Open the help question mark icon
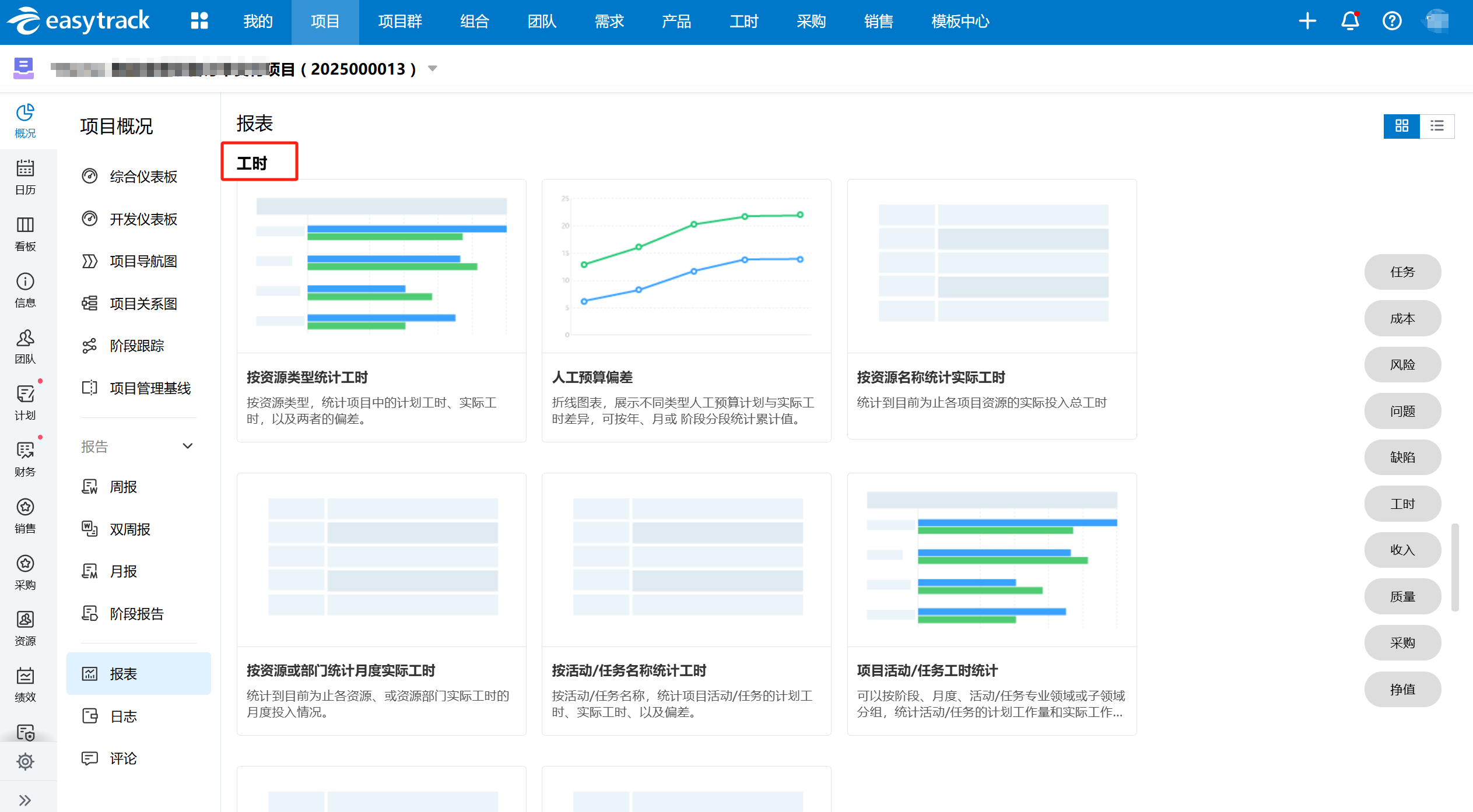This screenshot has height=812, width=1473. (x=1392, y=21)
